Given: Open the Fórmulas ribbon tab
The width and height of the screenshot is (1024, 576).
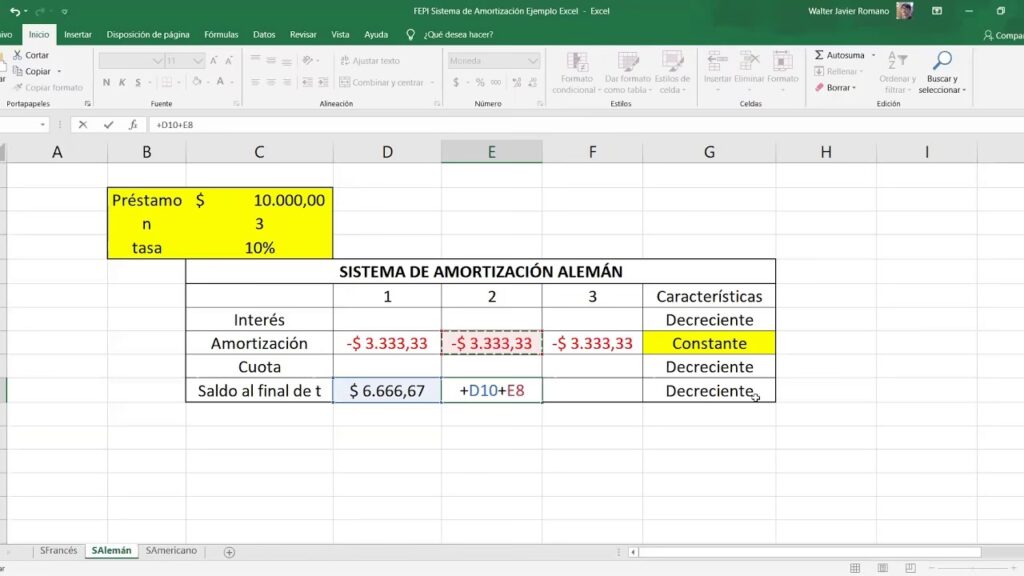Looking at the screenshot, I should (221, 34).
